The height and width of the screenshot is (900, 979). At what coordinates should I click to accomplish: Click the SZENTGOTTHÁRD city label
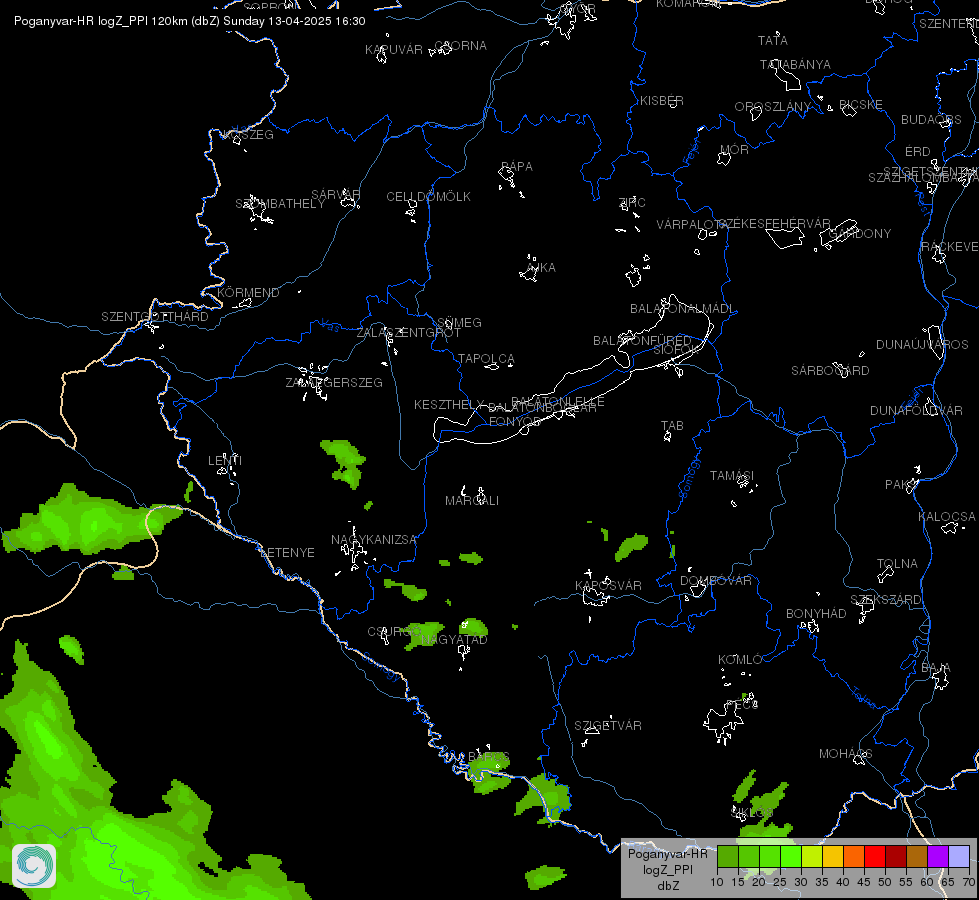click(155, 317)
